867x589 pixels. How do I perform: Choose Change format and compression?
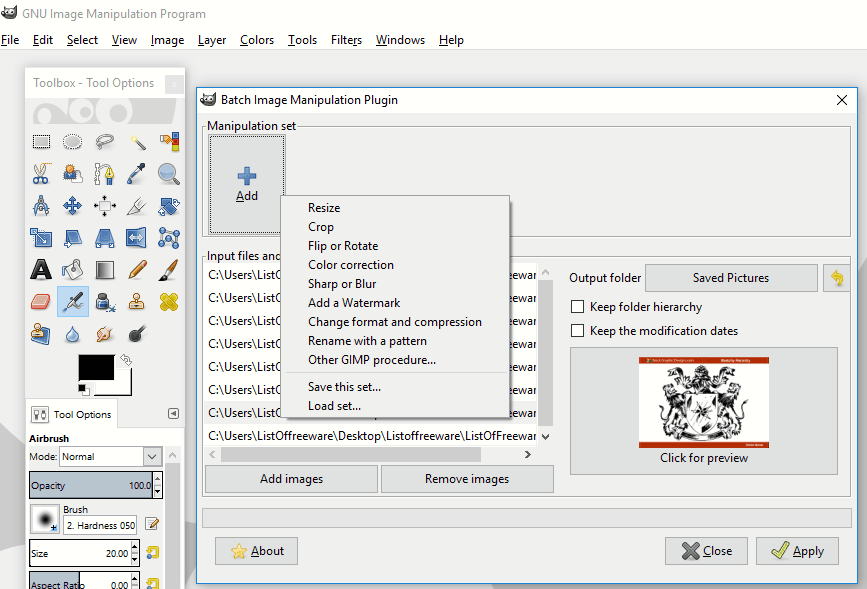point(395,322)
